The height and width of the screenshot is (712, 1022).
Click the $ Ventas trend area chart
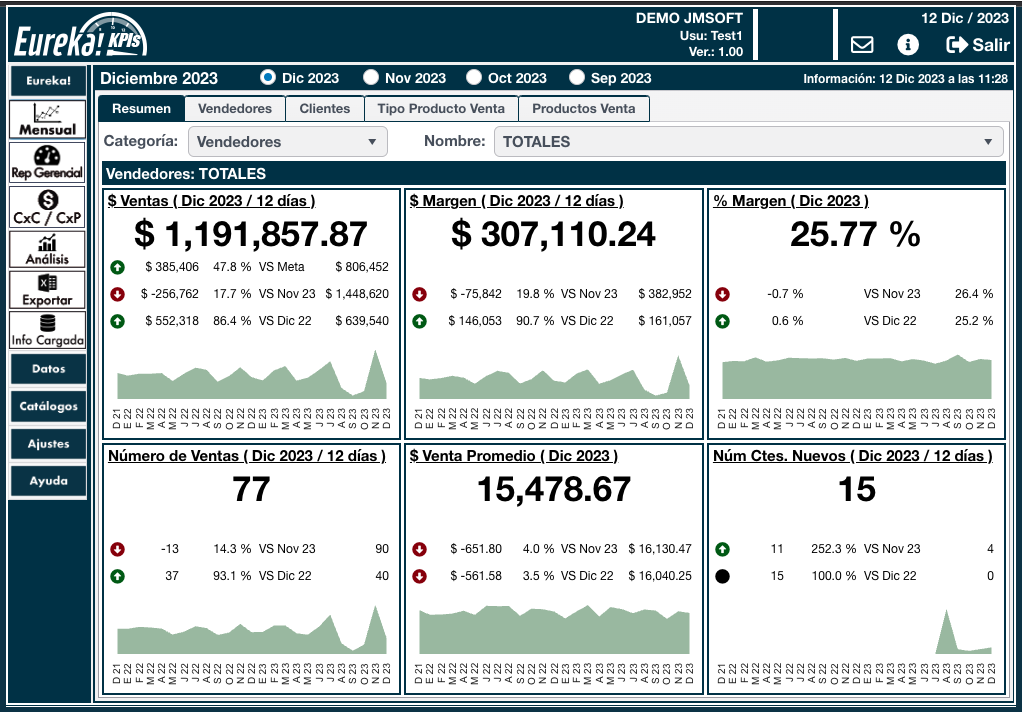point(252,377)
